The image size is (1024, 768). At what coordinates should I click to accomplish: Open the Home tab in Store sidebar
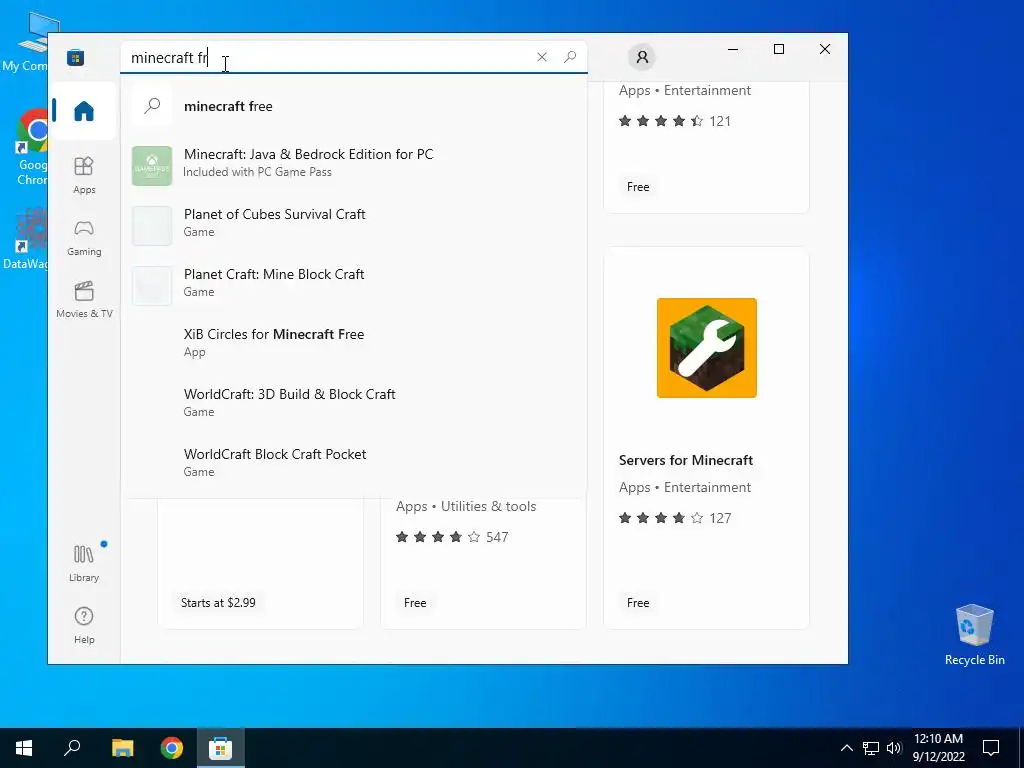84,111
